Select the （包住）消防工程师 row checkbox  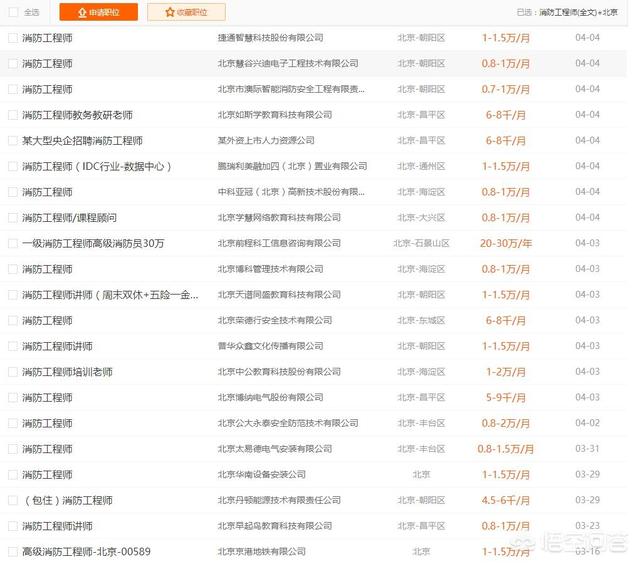(13, 500)
